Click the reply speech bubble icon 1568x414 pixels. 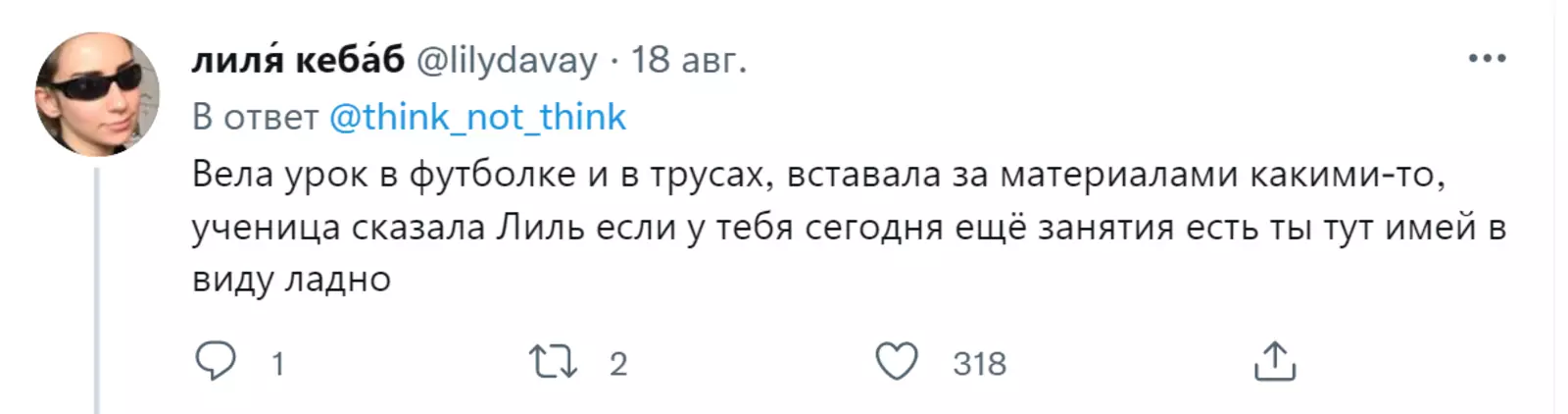click(216, 362)
